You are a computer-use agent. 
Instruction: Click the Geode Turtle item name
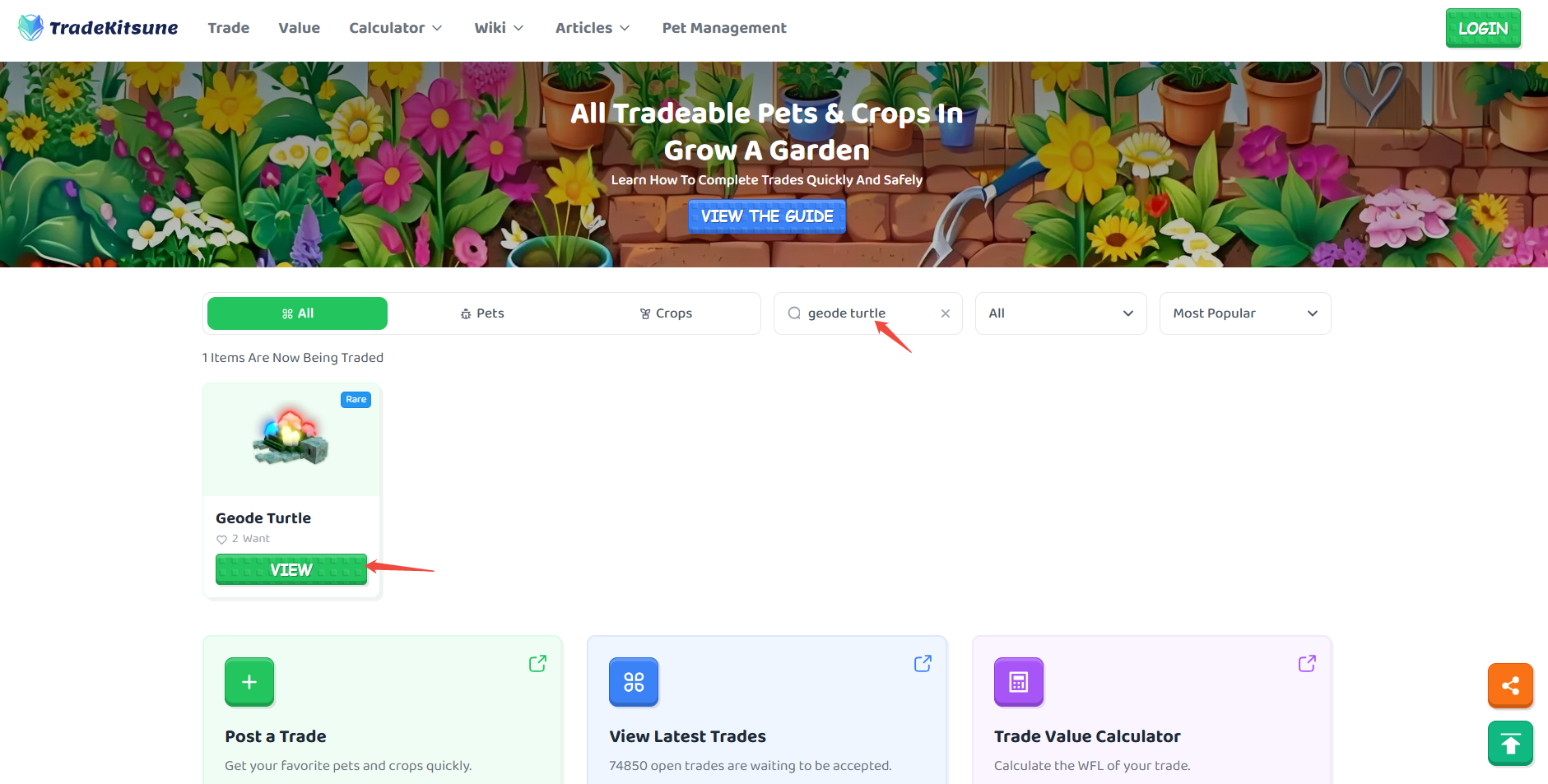click(x=263, y=518)
